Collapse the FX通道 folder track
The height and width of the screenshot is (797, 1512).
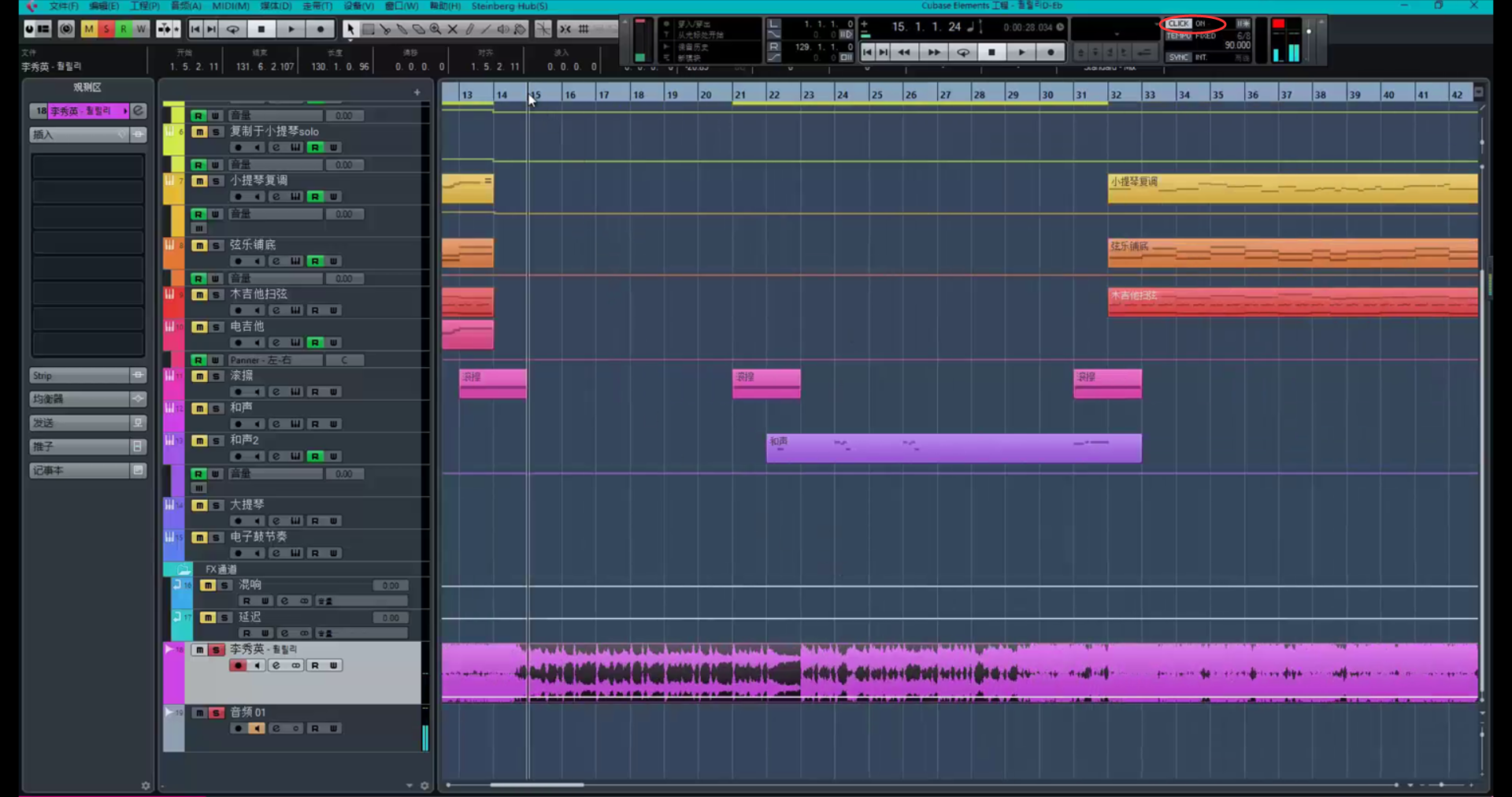tap(183, 569)
